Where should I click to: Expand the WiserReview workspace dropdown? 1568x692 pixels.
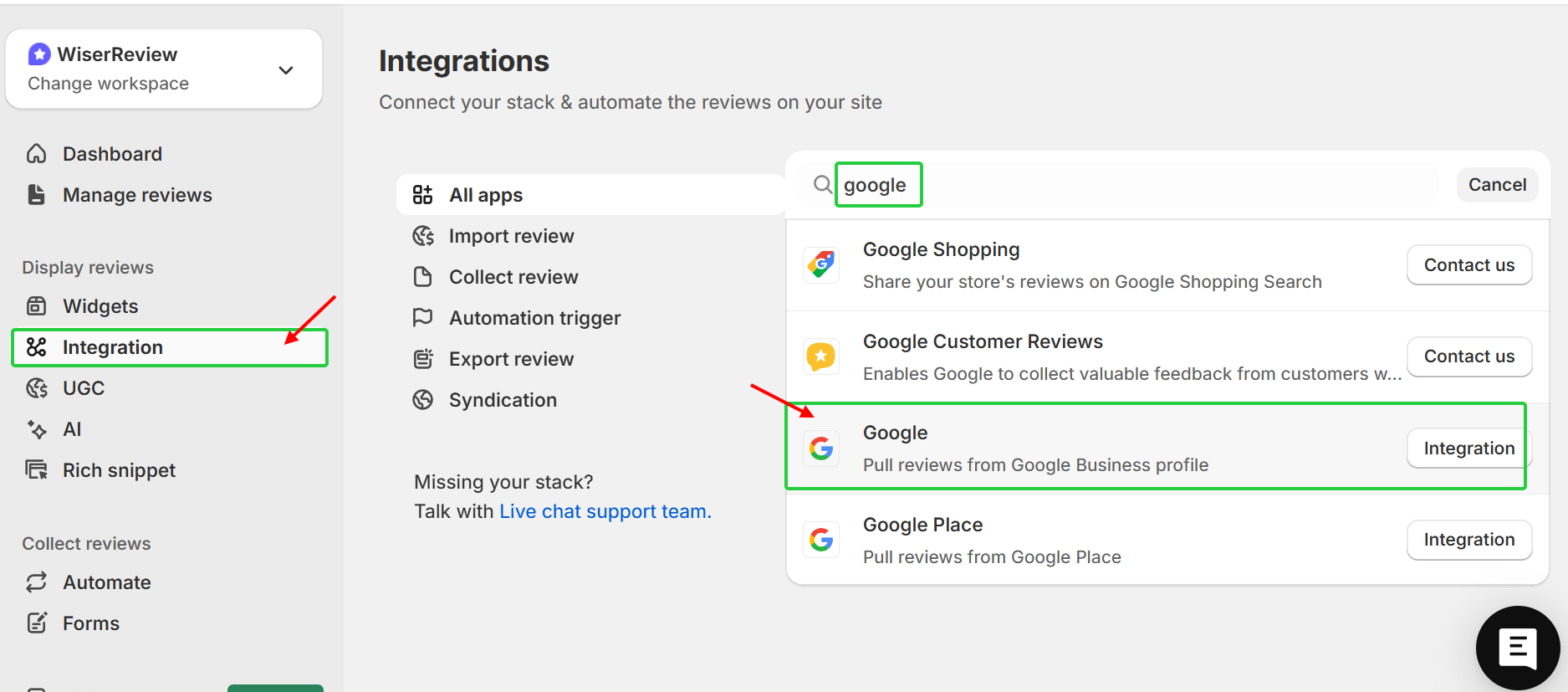[285, 69]
